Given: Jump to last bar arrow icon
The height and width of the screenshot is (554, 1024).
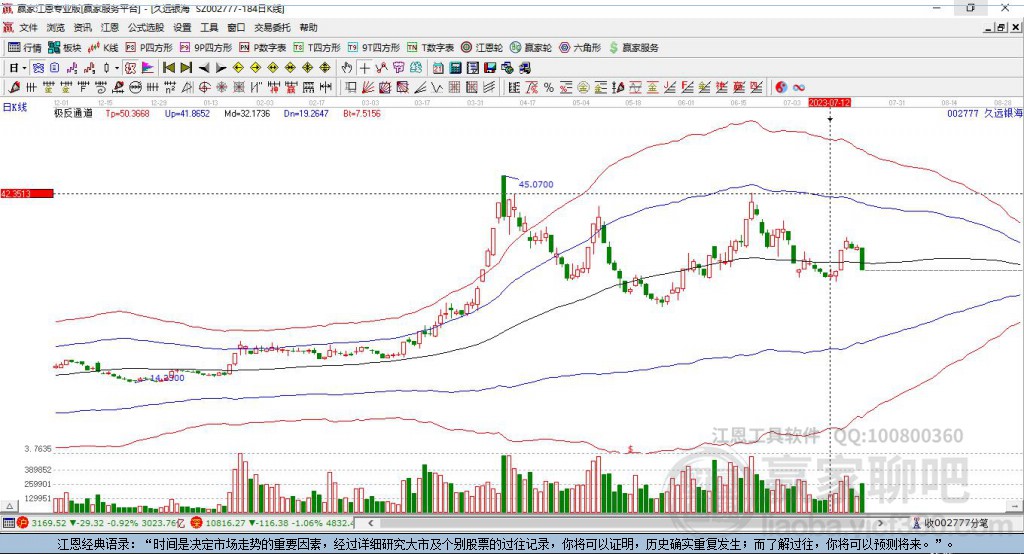Looking at the screenshot, I should 186,68.
